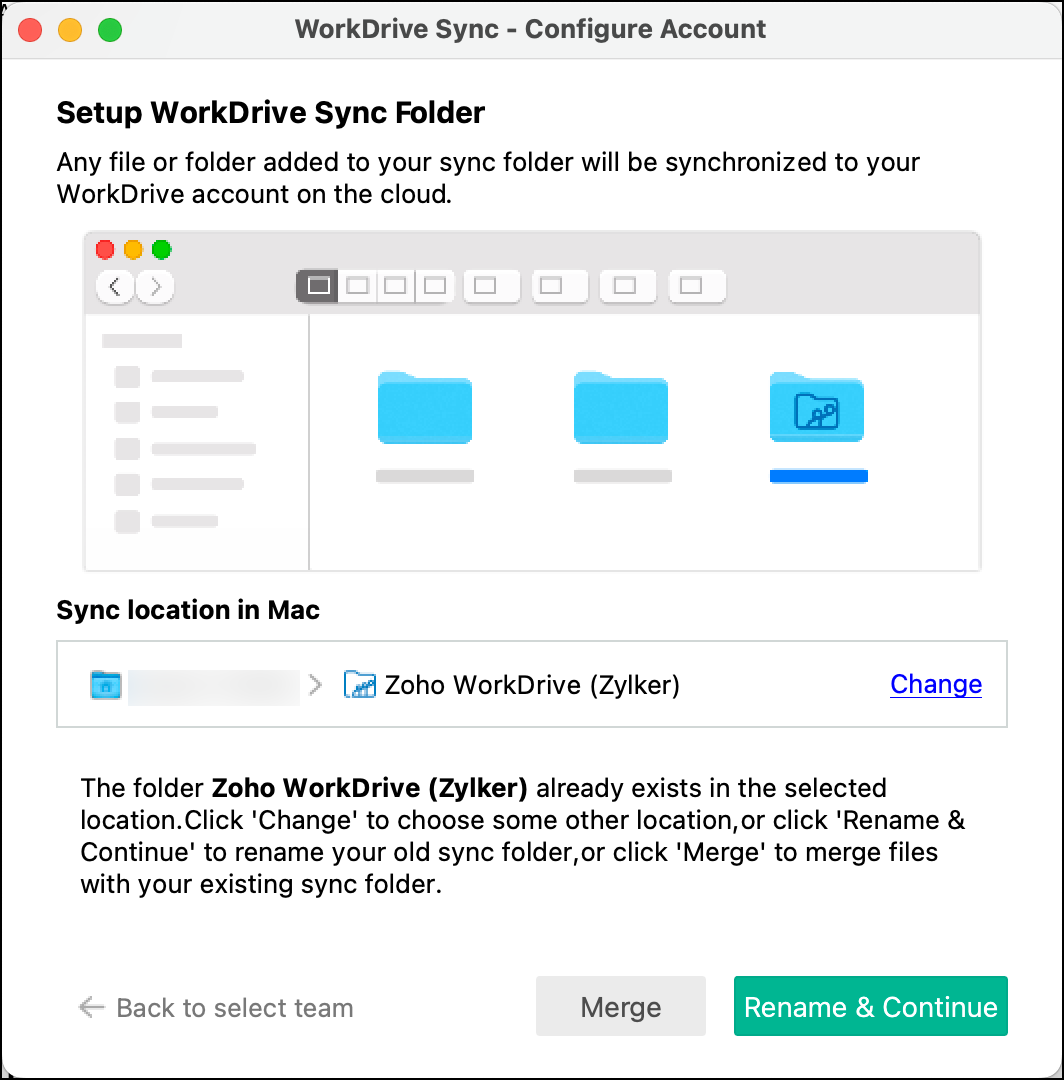This screenshot has height=1080, width=1064.
Task: Click the middle blue folder in illustration
Action: click(620, 407)
